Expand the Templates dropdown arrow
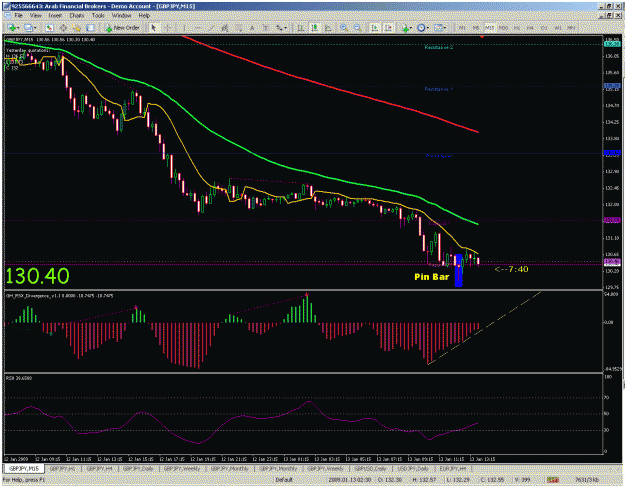 445,28
